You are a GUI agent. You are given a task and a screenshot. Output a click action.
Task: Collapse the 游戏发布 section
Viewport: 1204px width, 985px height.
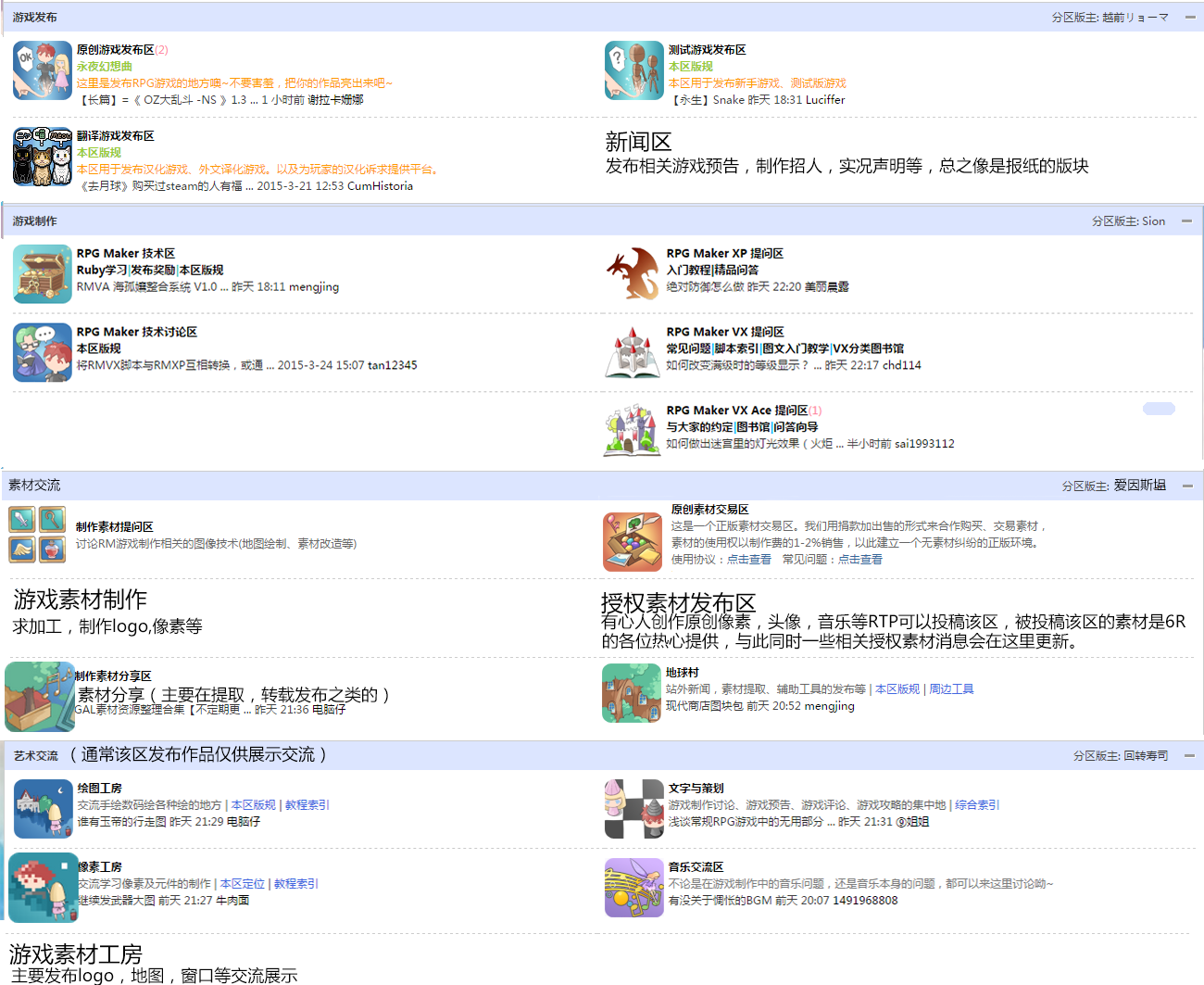tap(1190, 17)
